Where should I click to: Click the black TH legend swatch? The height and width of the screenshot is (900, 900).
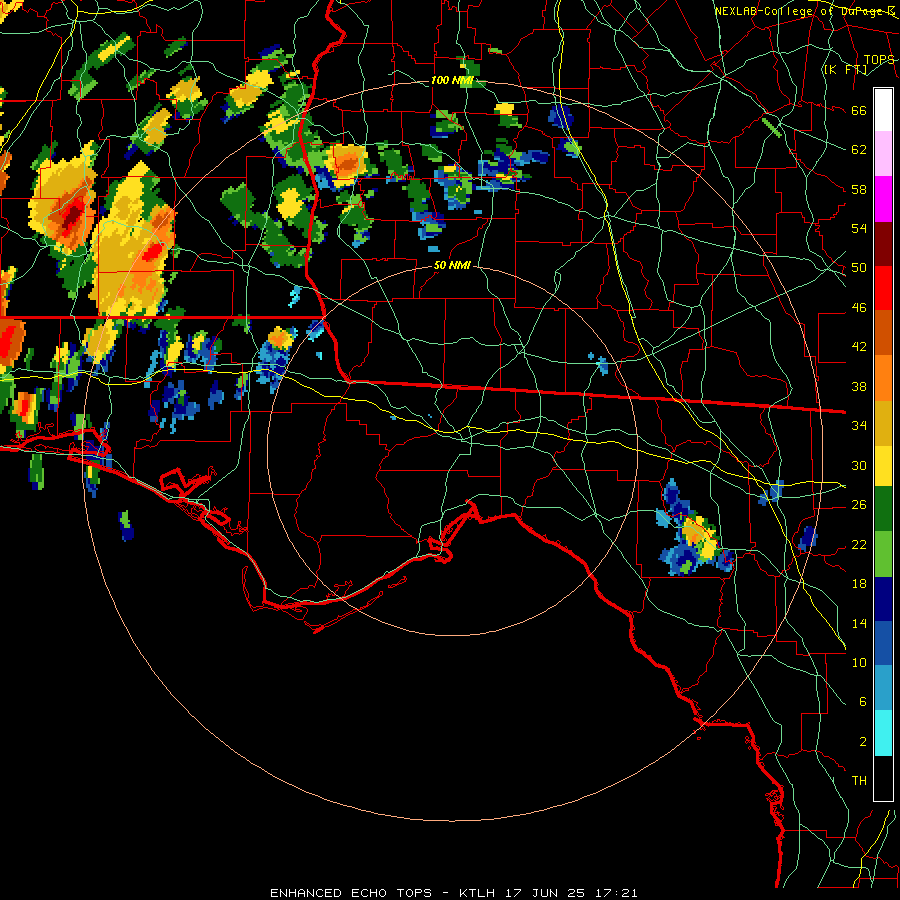click(x=883, y=778)
